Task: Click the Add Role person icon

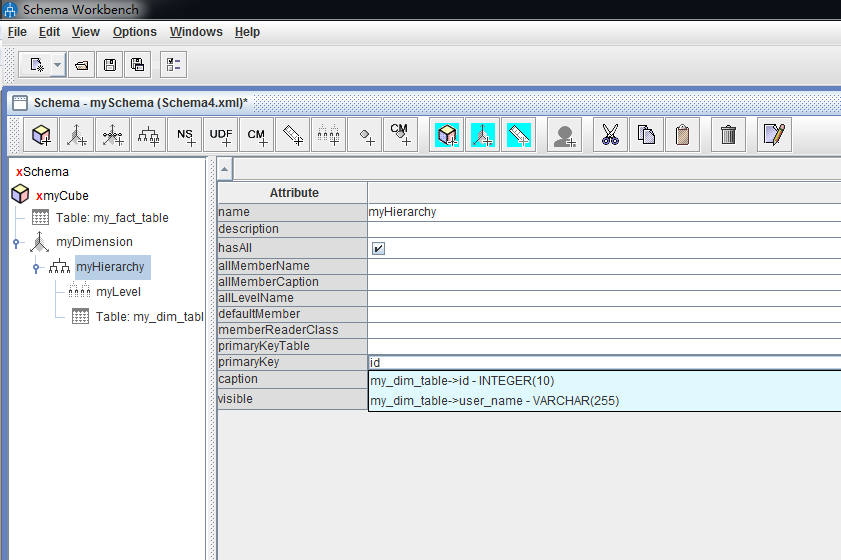Action: click(564, 134)
